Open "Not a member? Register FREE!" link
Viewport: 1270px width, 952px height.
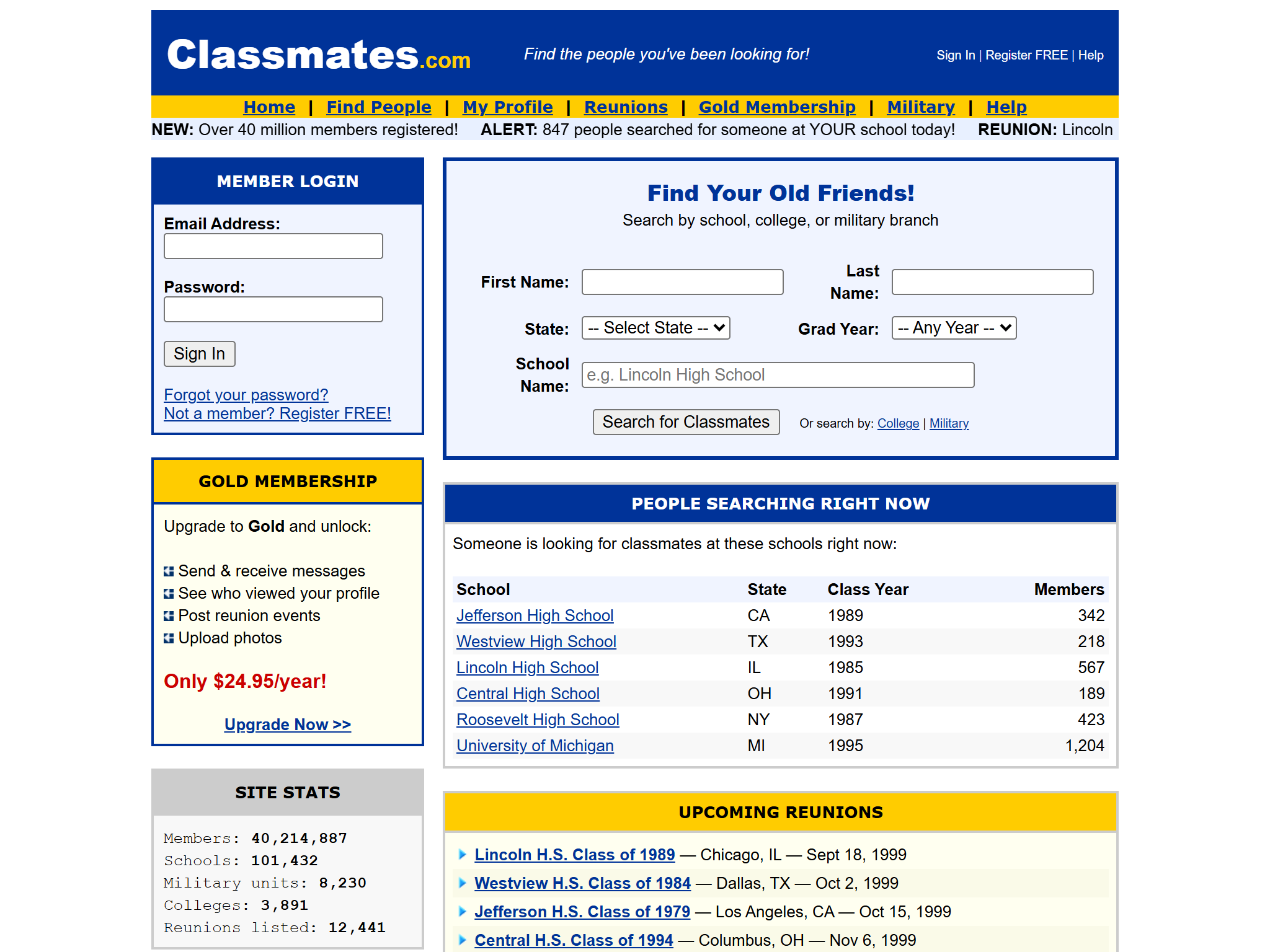[277, 413]
